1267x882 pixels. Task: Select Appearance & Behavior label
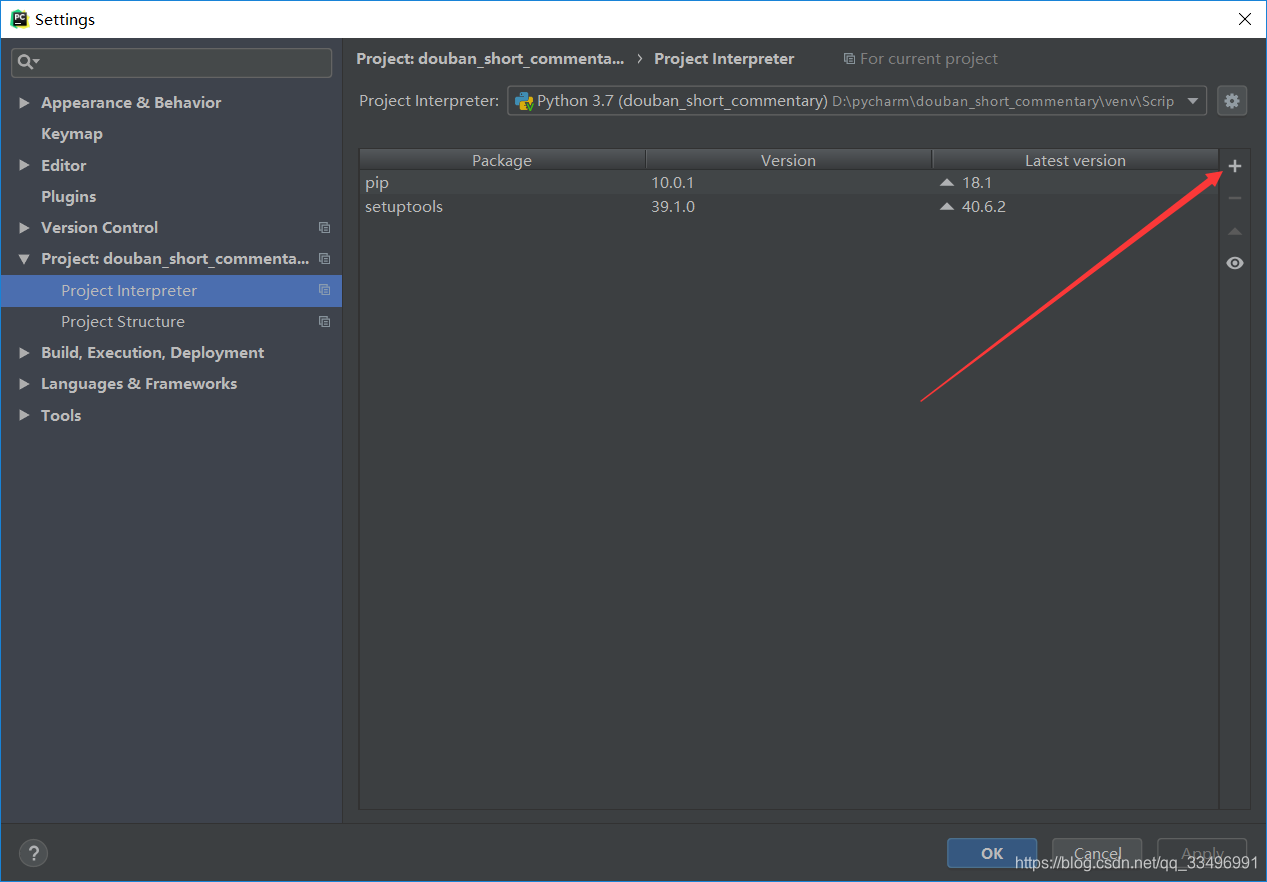tap(131, 103)
